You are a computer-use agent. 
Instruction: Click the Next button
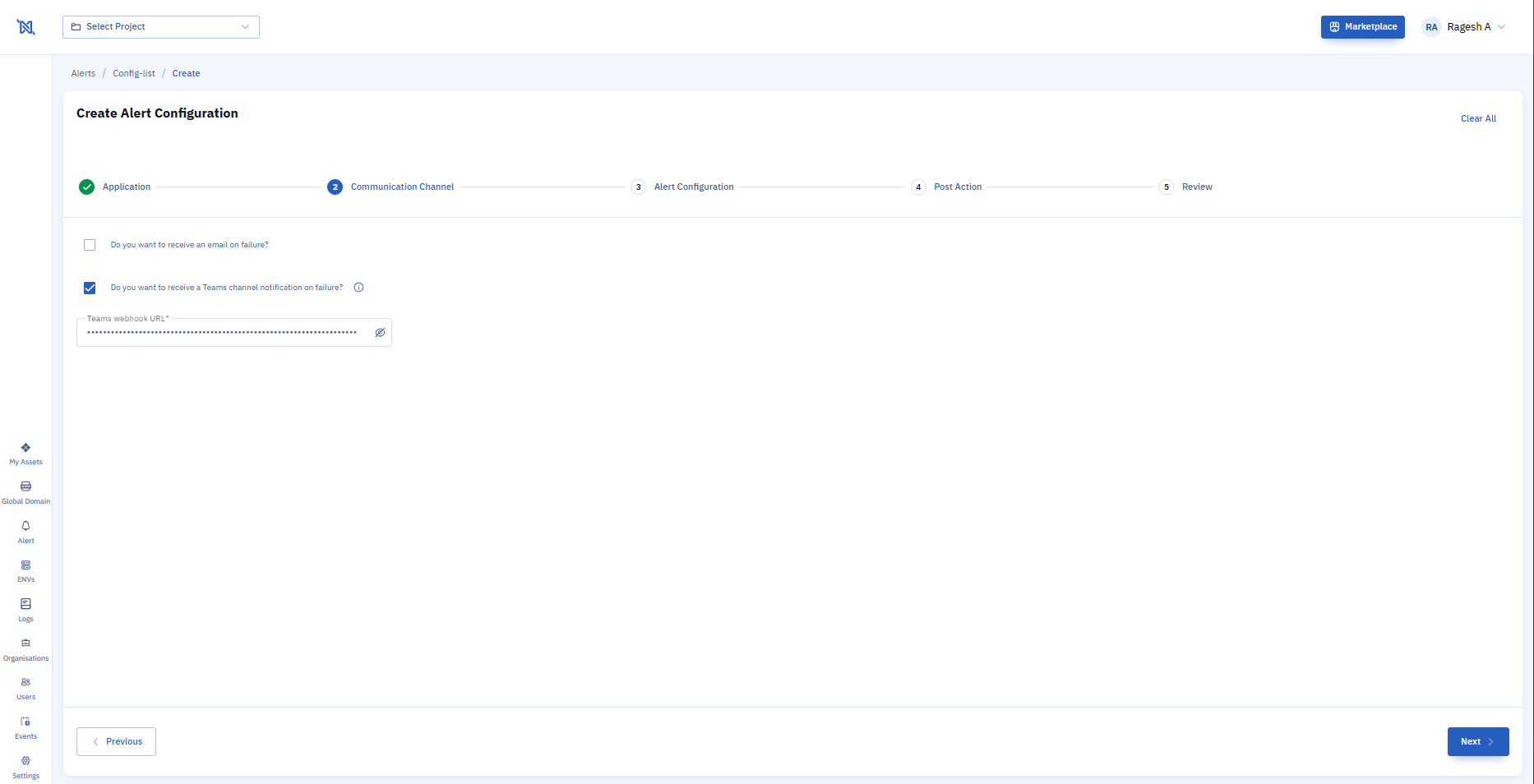1477,741
